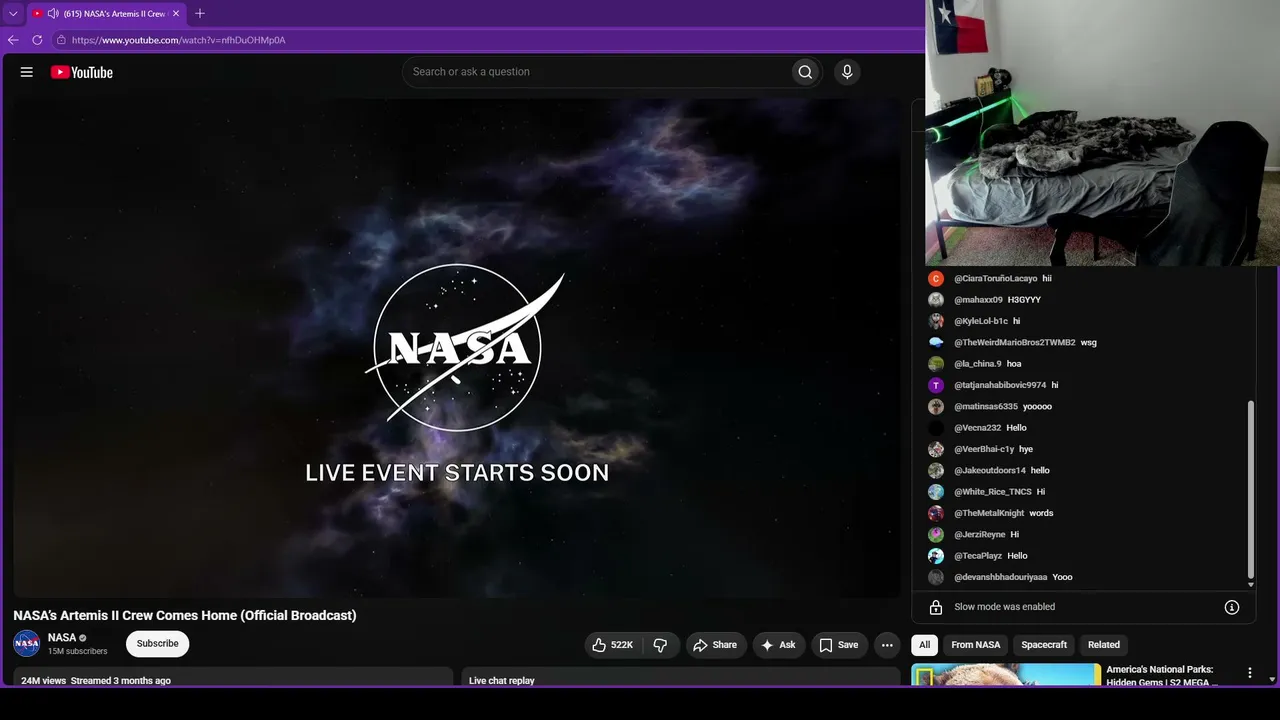Start voice search with the microphone
This screenshot has height=720, width=1280.
[x=847, y=72]
